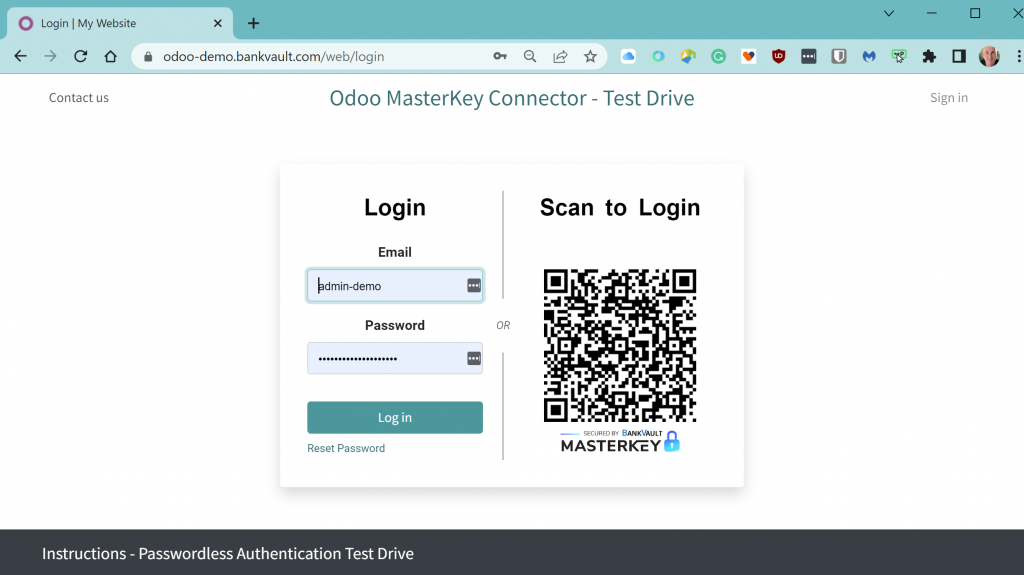Screen dimensions: 1024x575
Task: Open a new browser tab
Action: pyautogui.click(x=253, y=23)
